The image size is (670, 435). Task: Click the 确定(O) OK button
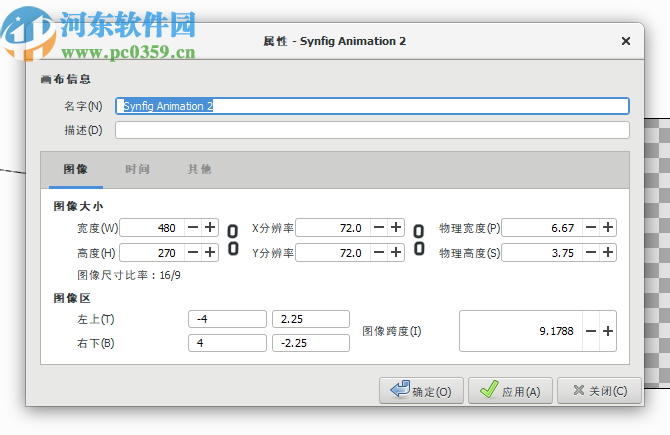point(421,391)
